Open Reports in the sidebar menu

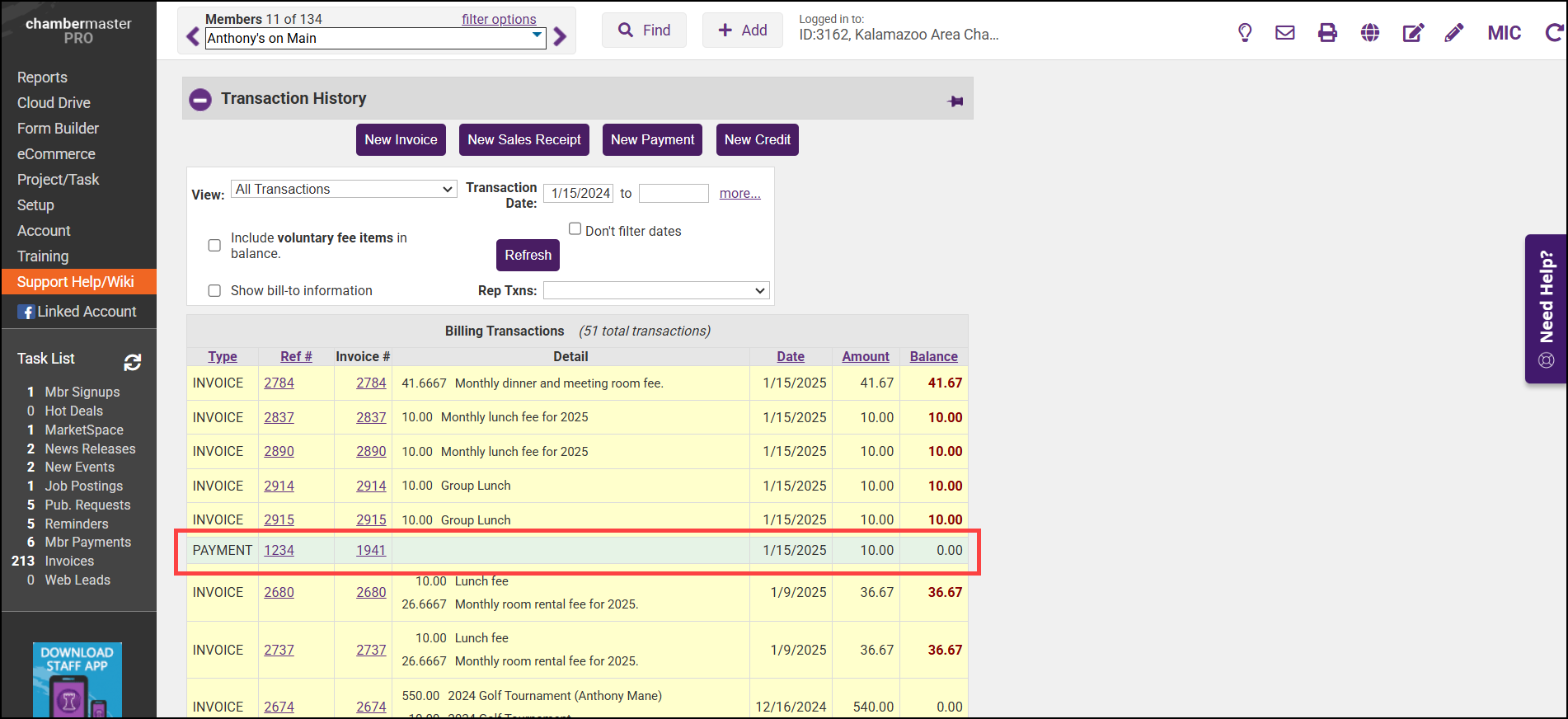tap(42, 78)
